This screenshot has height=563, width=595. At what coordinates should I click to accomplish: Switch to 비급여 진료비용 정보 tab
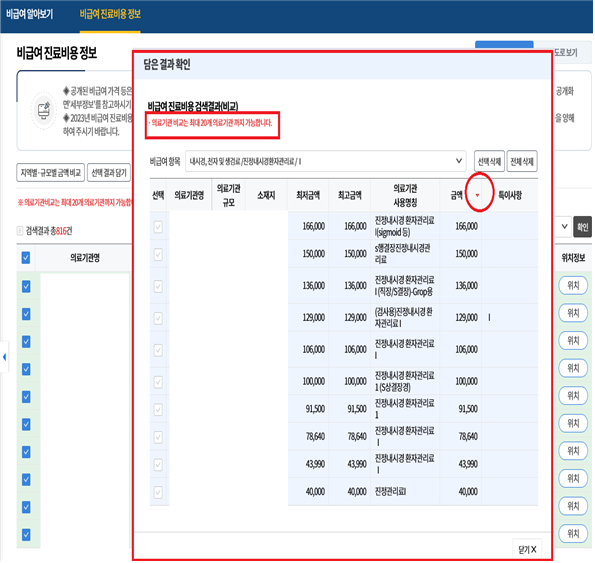110,14
